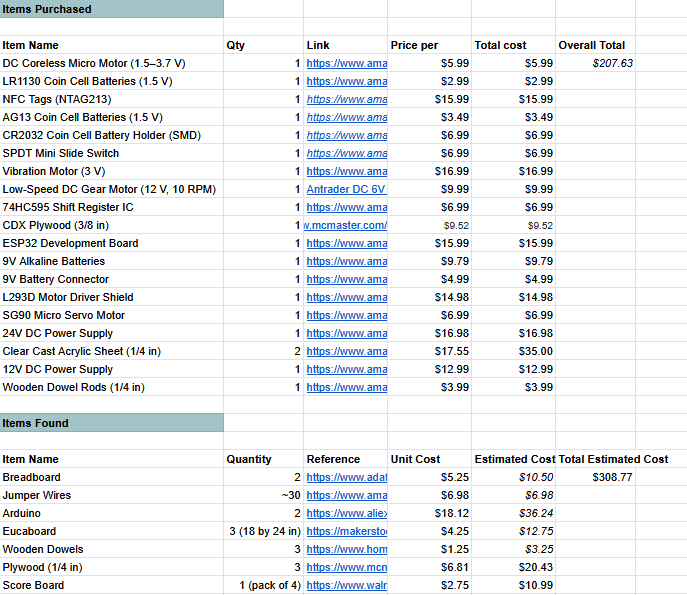Open the NFC Tags Amazon link
Image resolution: width=687 pixels, height=595 pixels.
(346, 99)
